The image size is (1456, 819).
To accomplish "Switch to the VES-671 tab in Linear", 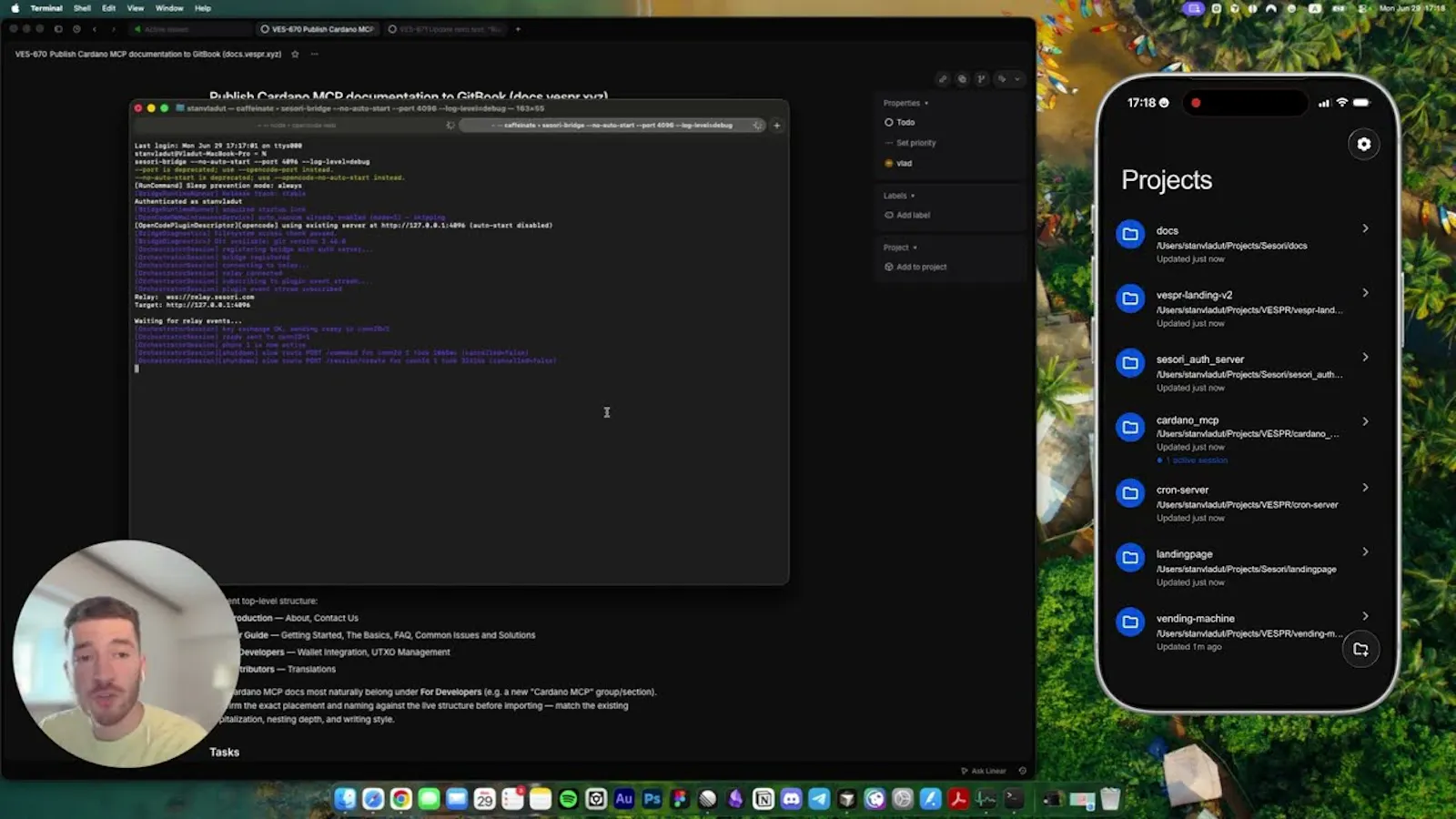I will pos(445,29).
